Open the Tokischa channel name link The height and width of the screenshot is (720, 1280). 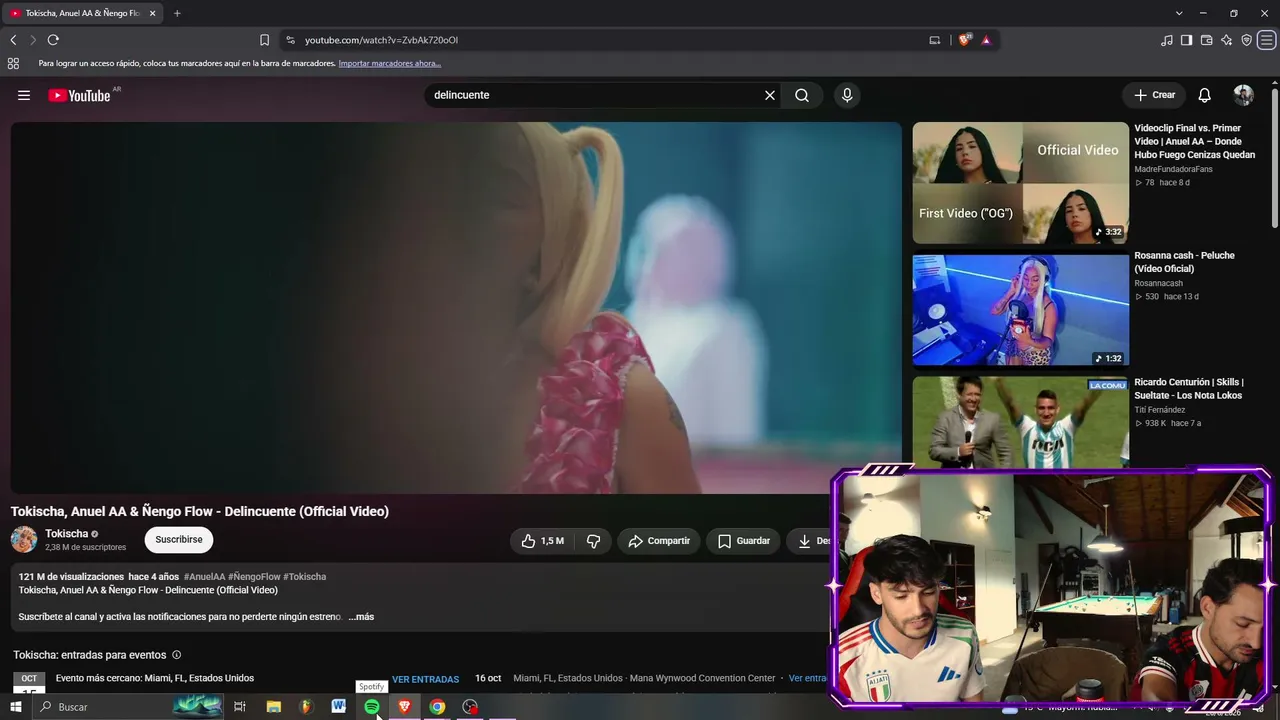click(67, 534)
